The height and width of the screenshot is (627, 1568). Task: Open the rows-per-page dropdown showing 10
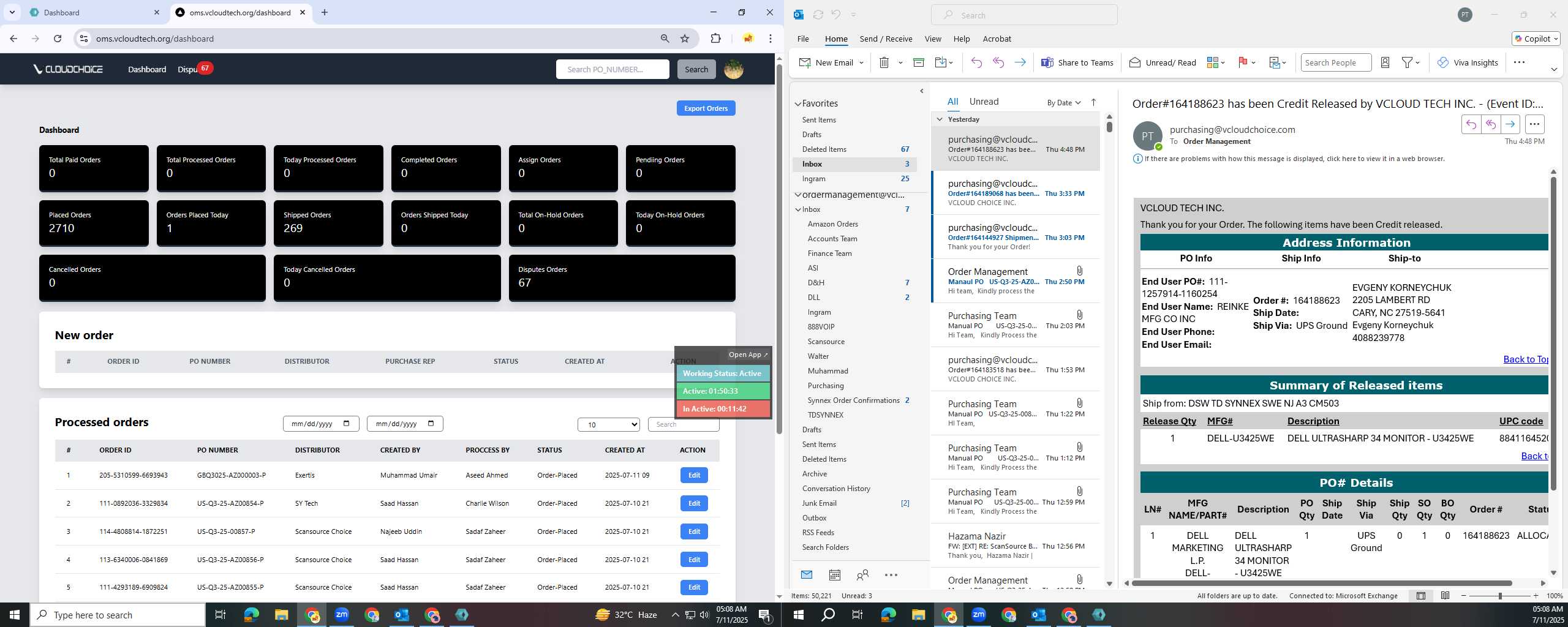(609, 424)
